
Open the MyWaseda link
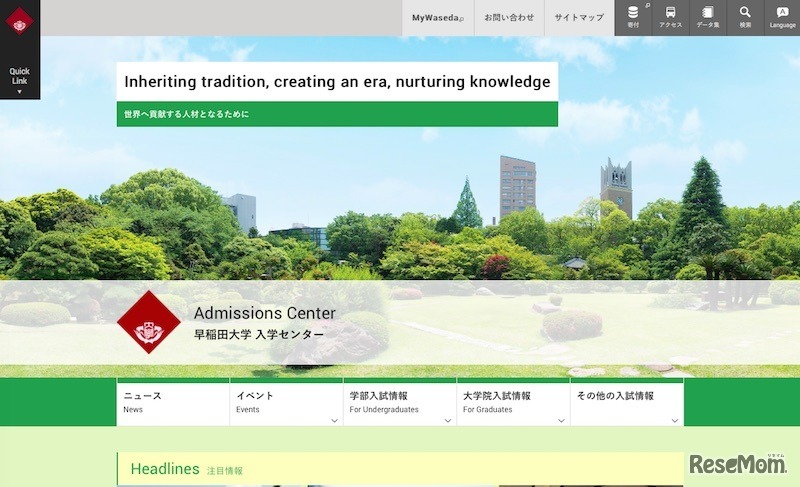(437, 18)
